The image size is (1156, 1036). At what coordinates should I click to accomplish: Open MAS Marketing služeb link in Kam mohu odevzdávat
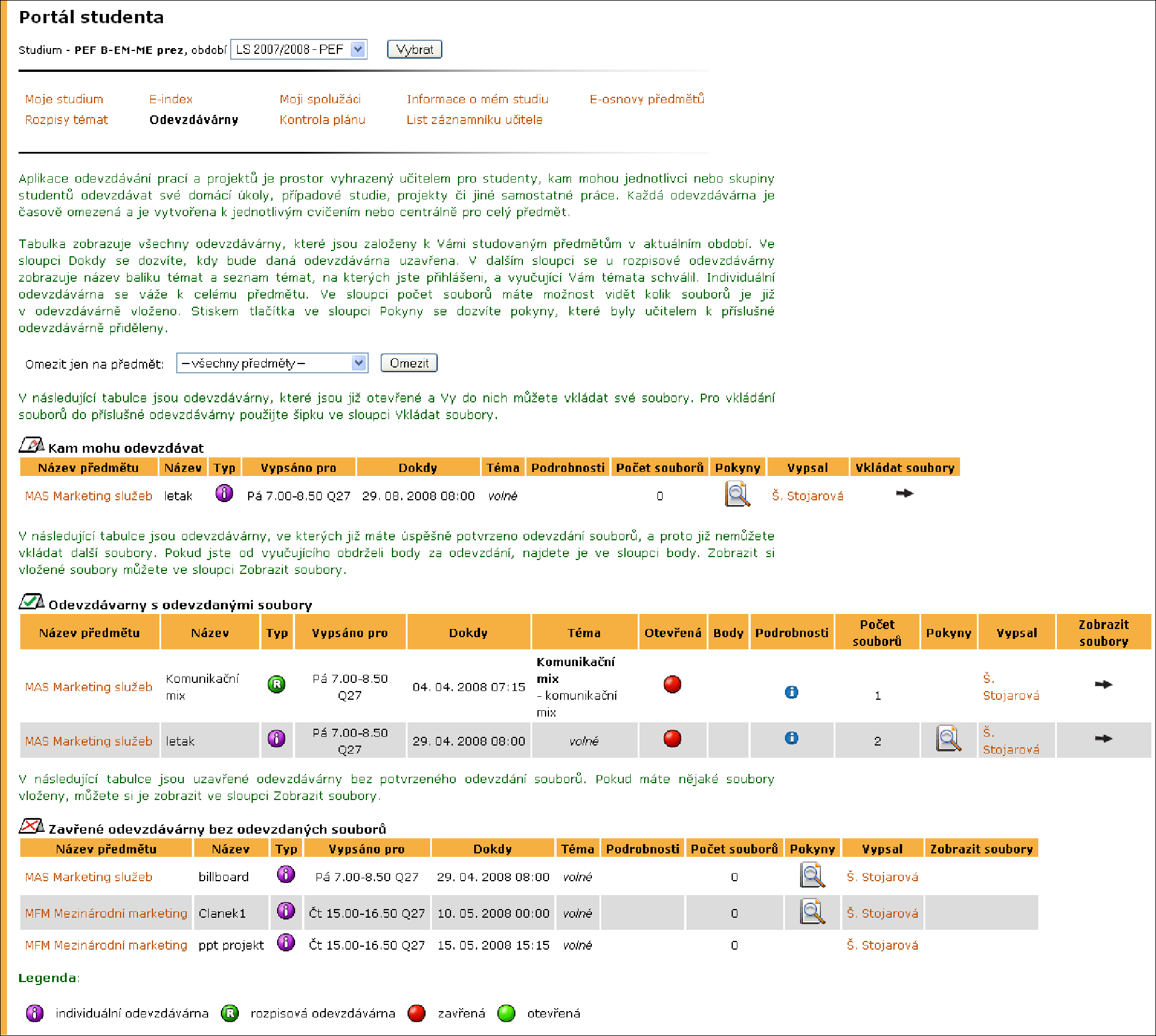pos(89,496)
